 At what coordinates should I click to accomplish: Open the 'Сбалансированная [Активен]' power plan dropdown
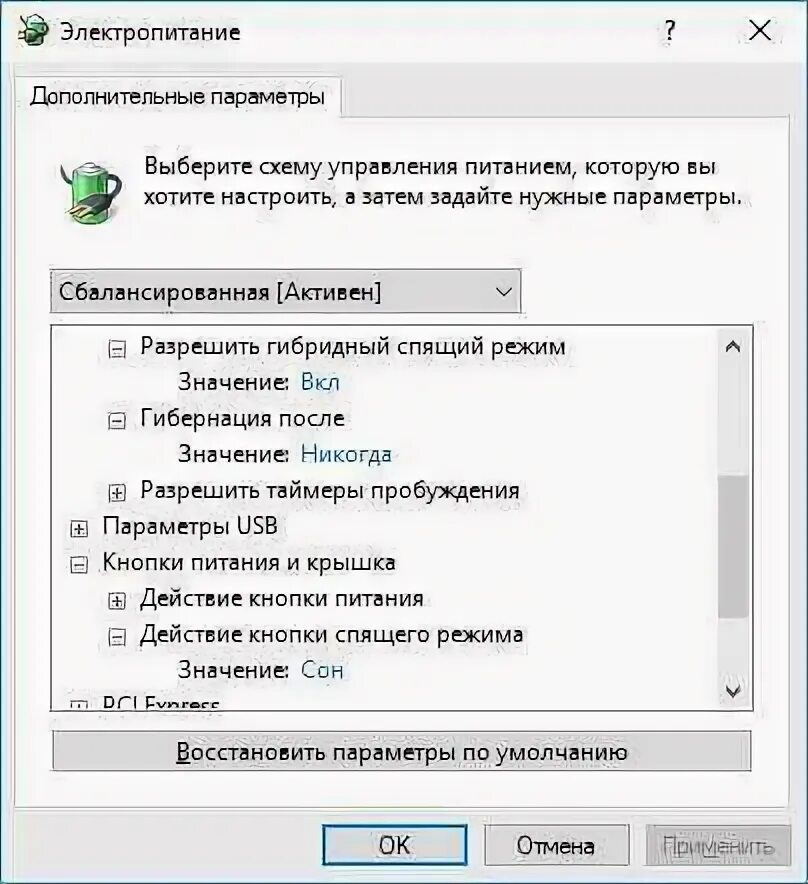285,291
